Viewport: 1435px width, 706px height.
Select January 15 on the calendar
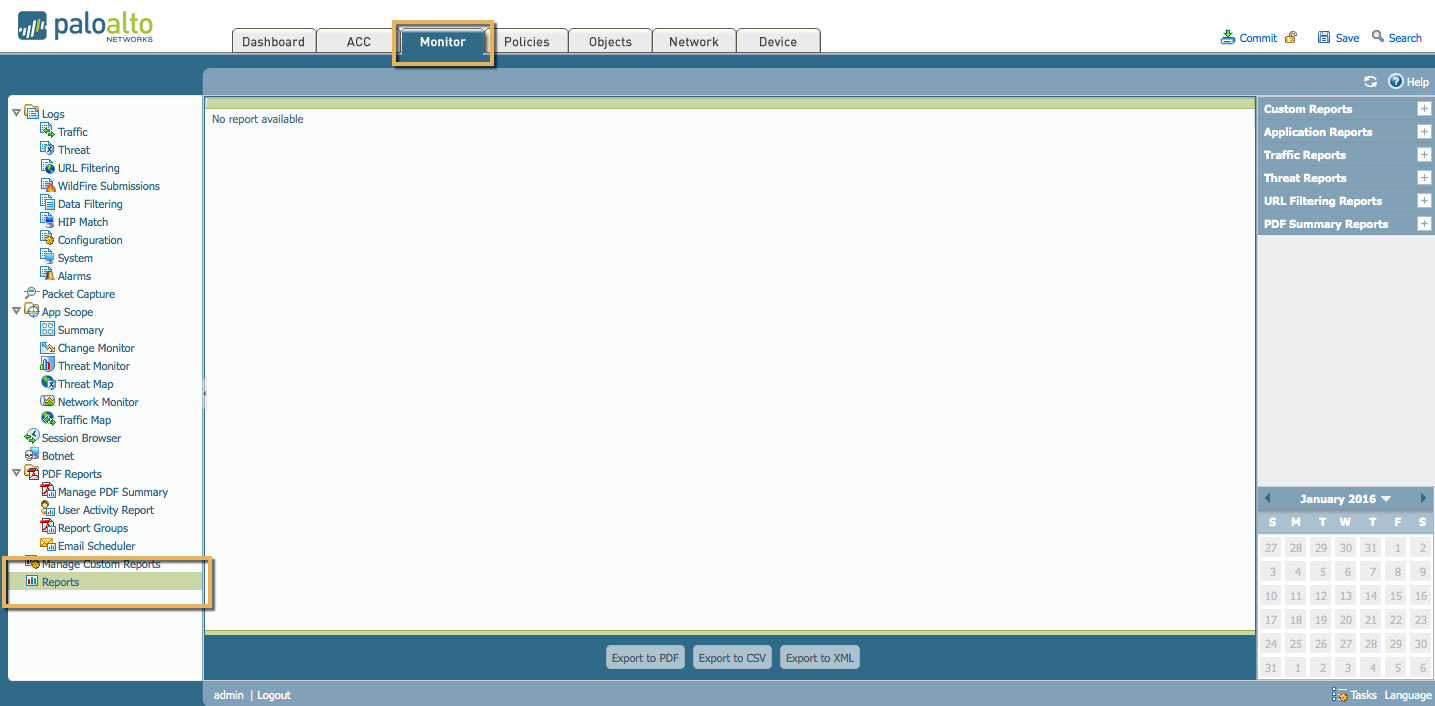pyautogui.click(x=1395, y=595)
